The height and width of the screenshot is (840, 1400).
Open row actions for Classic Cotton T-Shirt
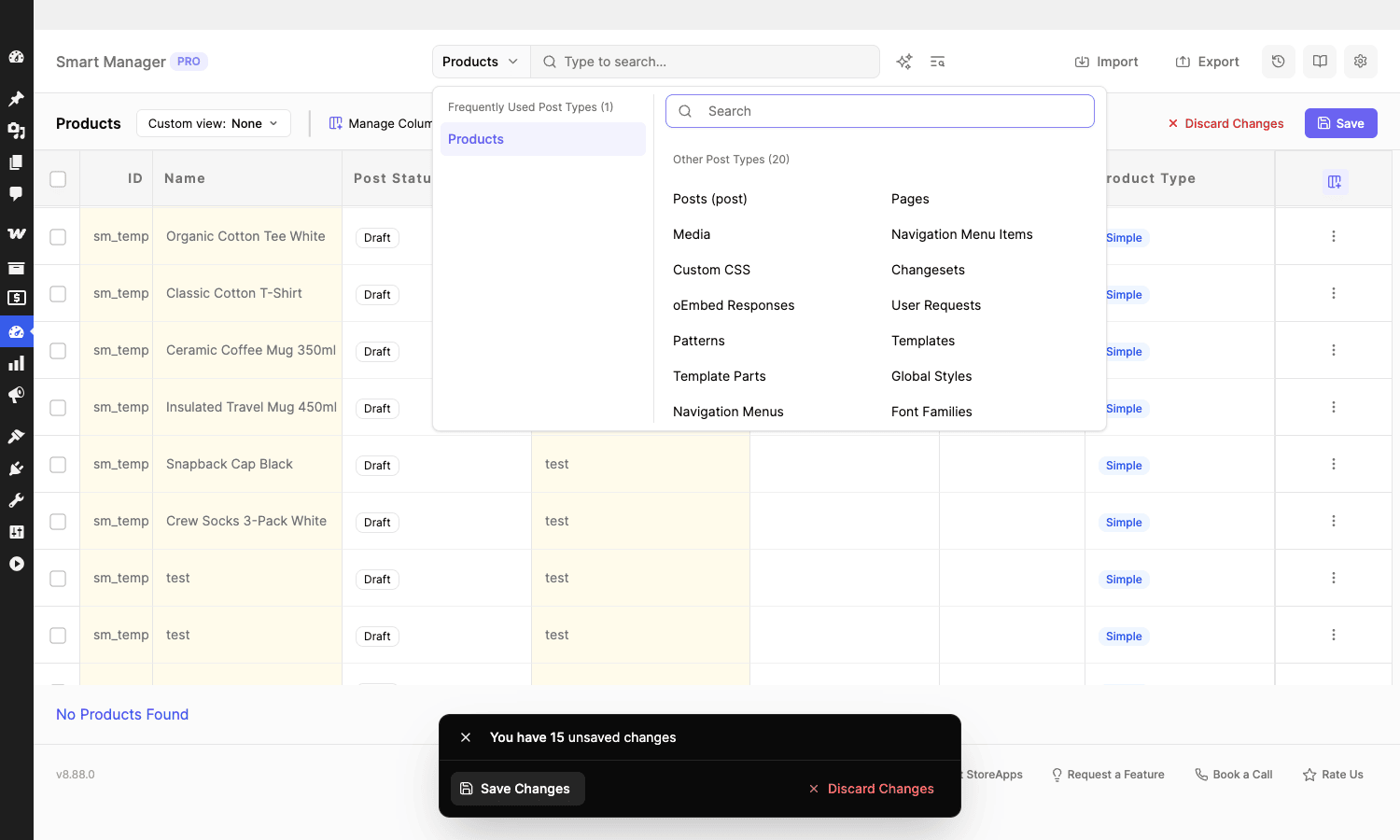tap(1334, 293)
